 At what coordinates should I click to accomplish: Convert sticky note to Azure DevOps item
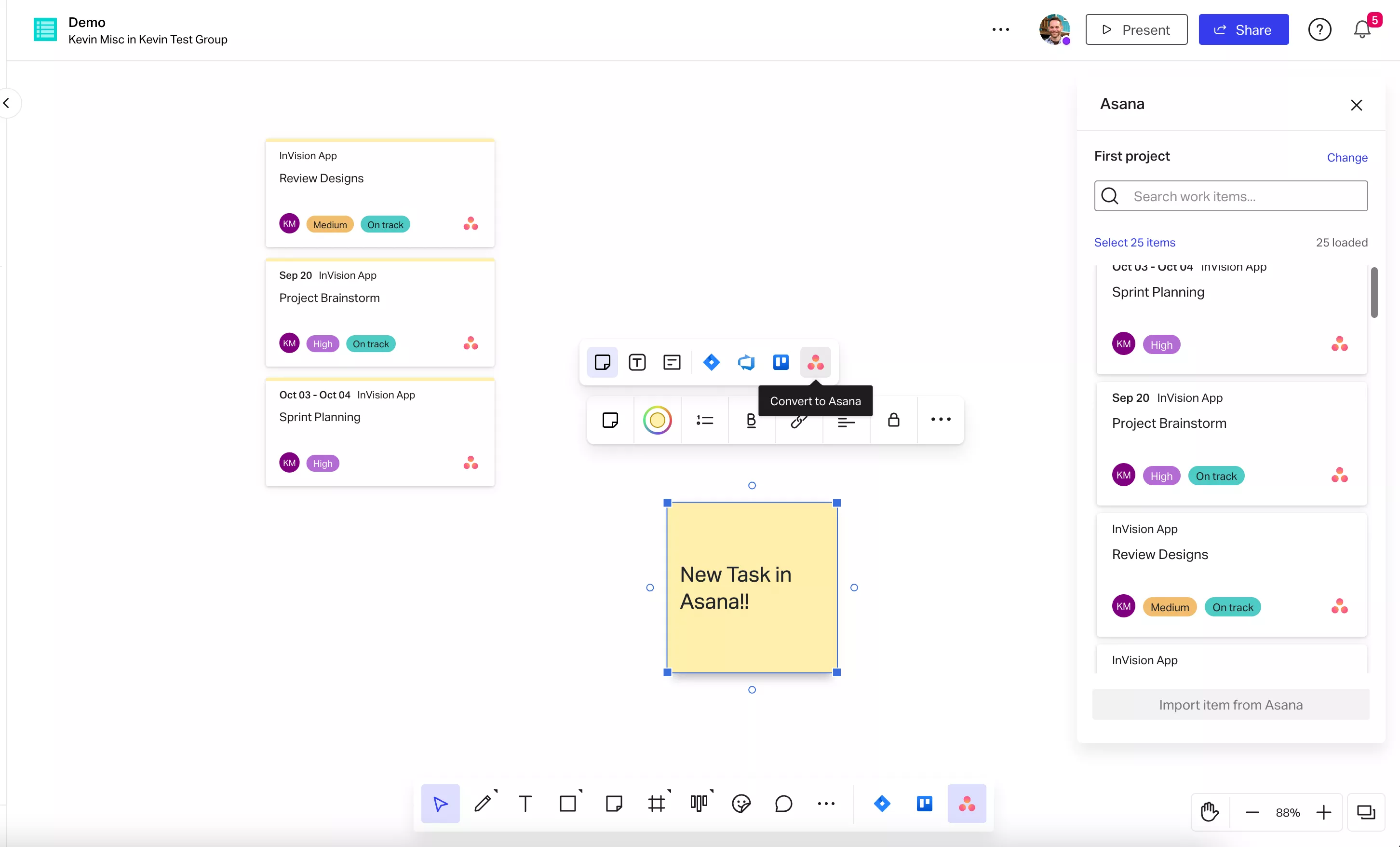[746, 362]
